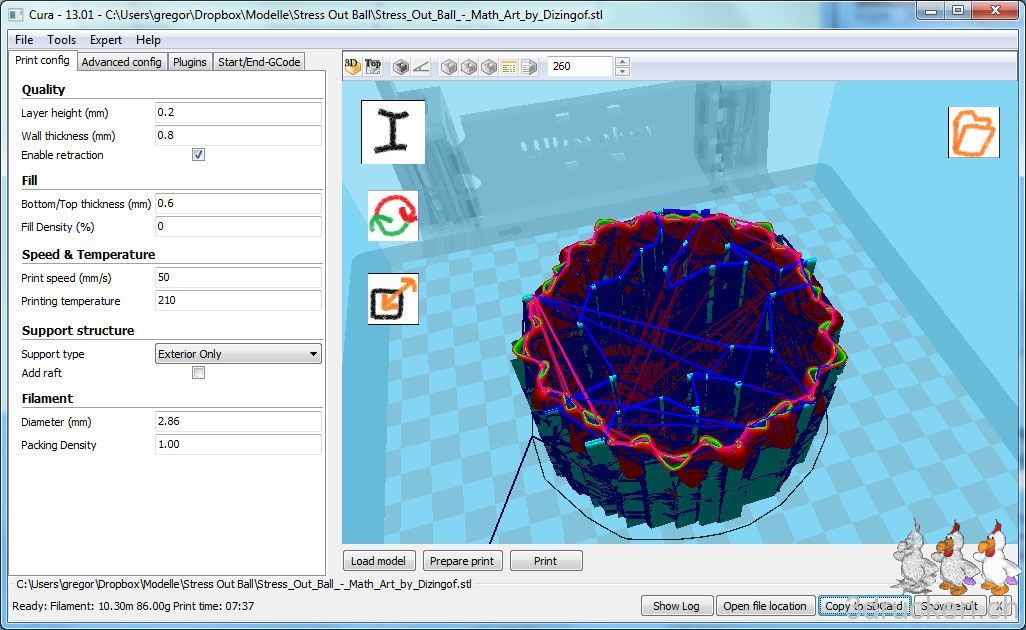Image resolution: width=1026 pixels, height=630 pixels.
Task: Switch to the 3D view mode icon
Action: pos(353,66)
